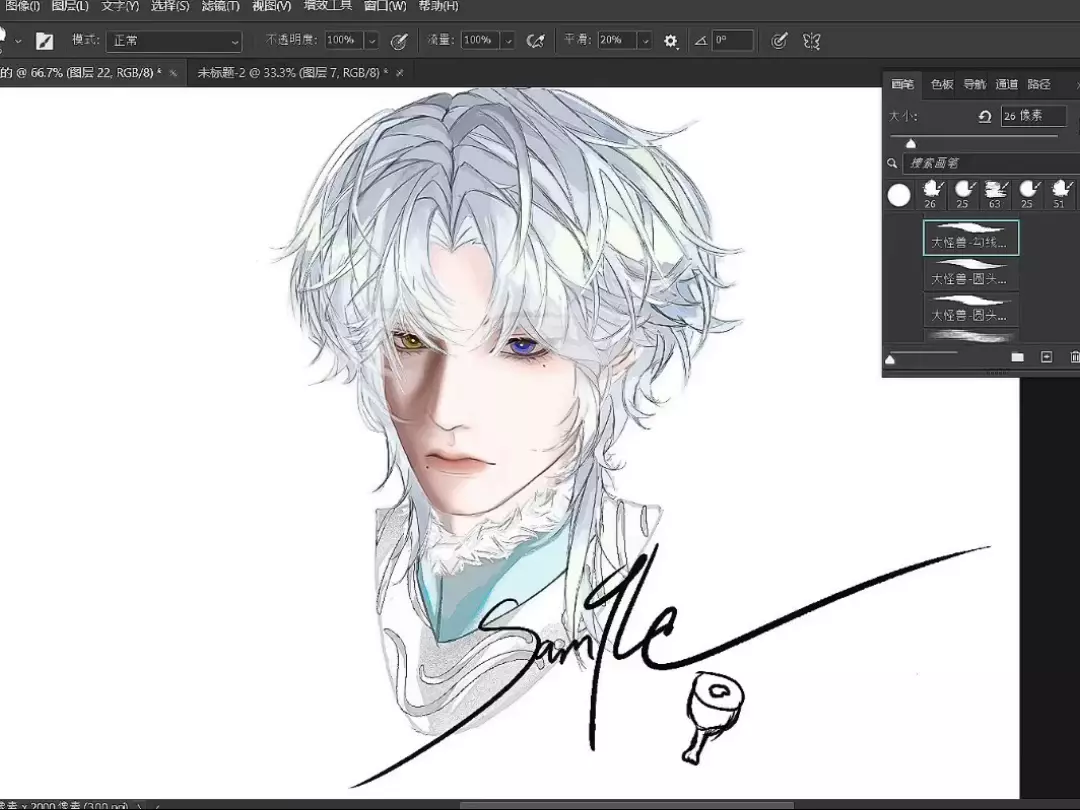Select the recent brush labeled 51
Screen dimensions: 1080x810
click(1059, 194)
